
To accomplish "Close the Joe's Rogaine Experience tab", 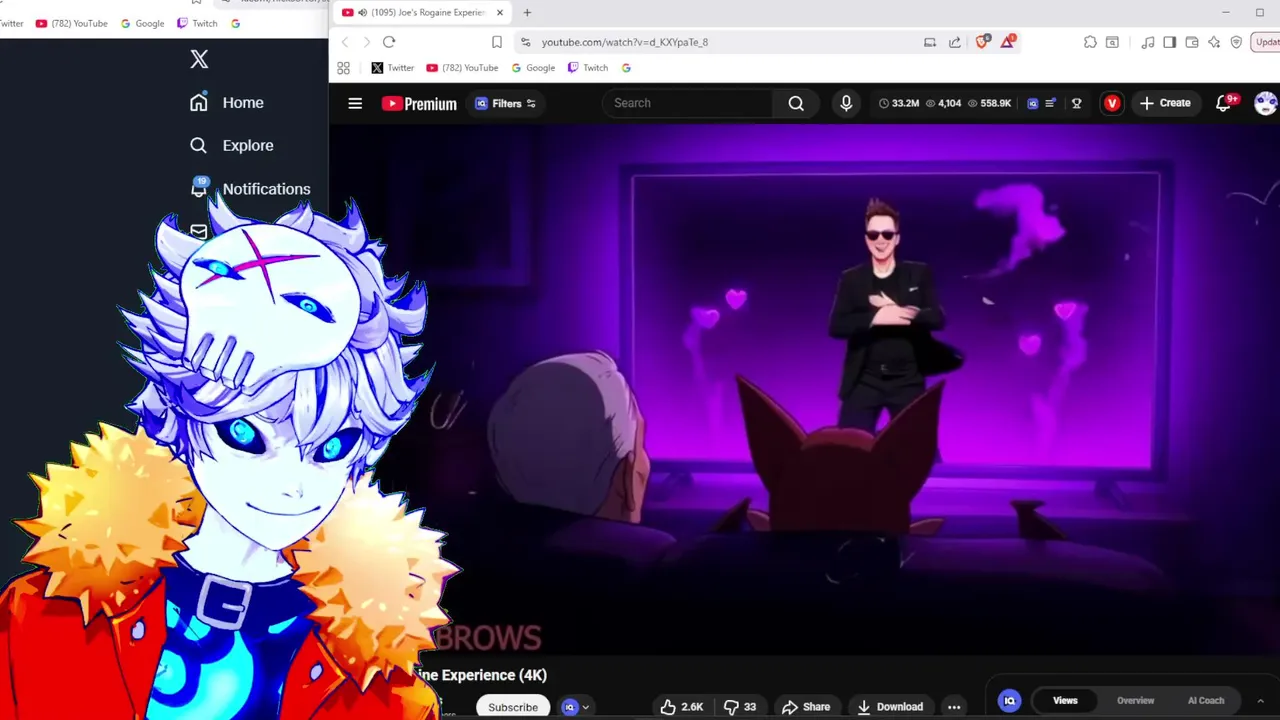I will click(x=500, y=13).
